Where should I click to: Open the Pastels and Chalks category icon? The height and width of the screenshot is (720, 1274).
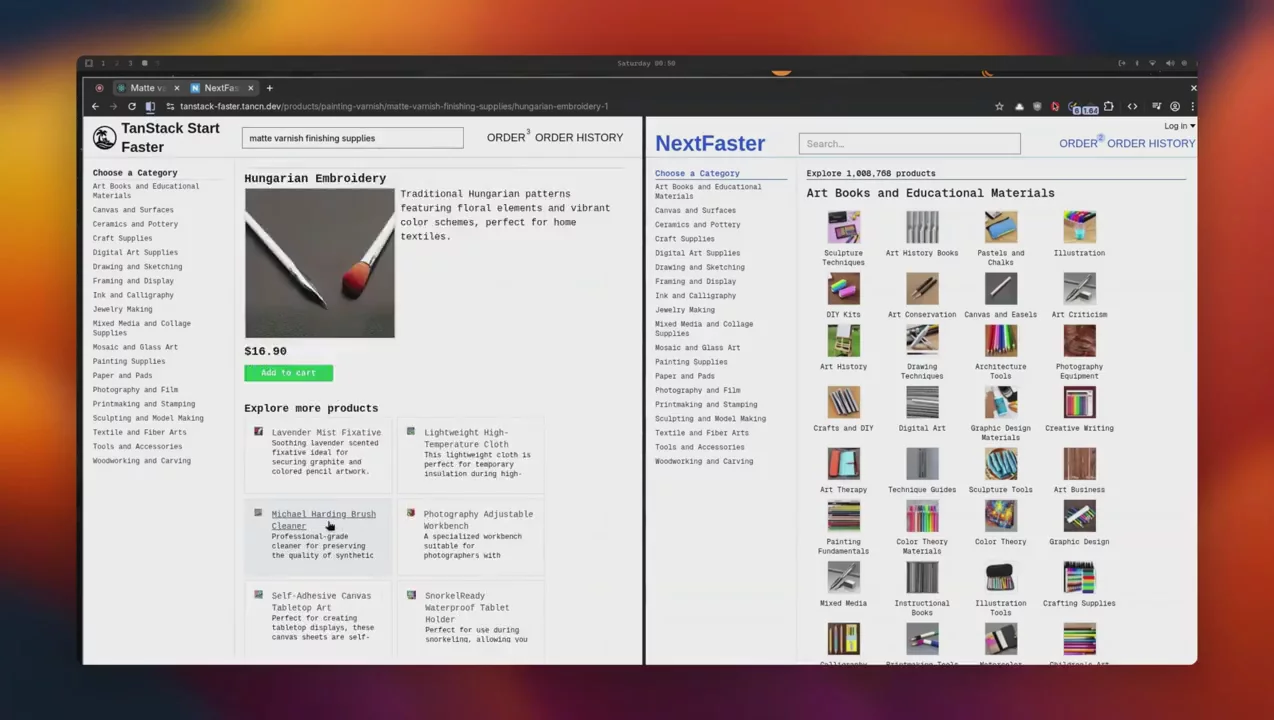click(1000, 227)
